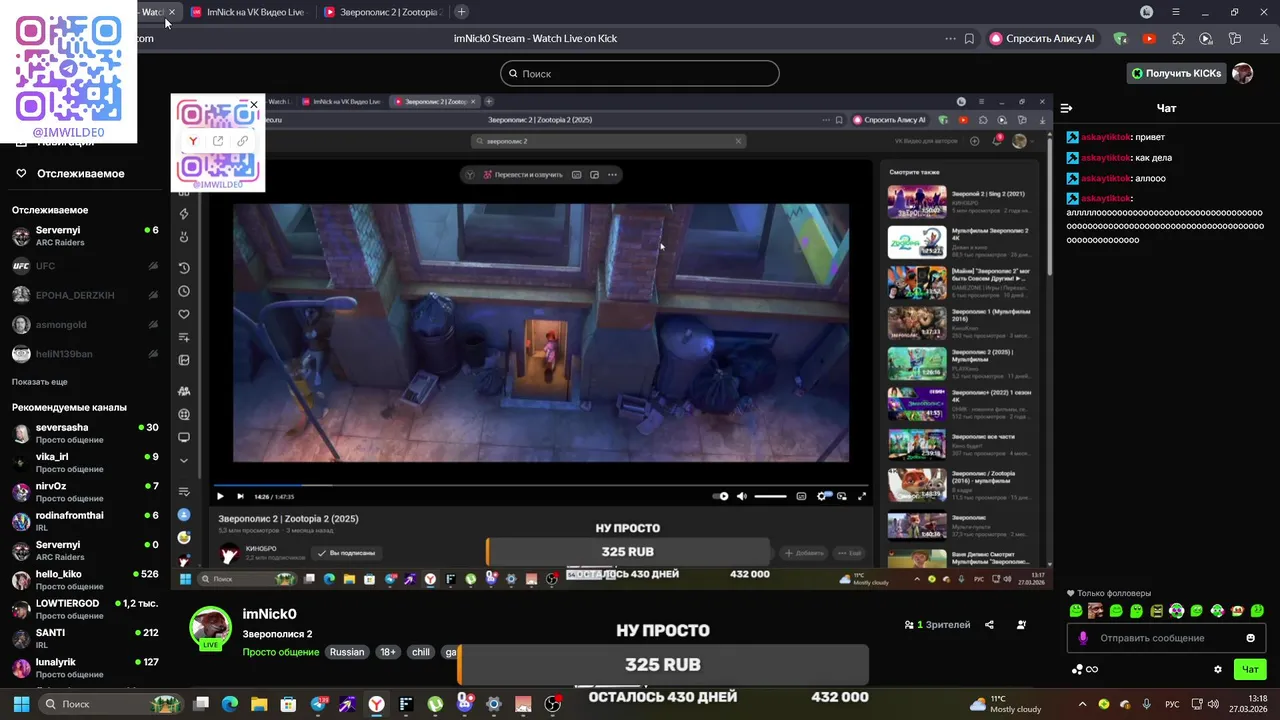
Task: Expand list with Показать еще
Action: (x=40, y=382)
